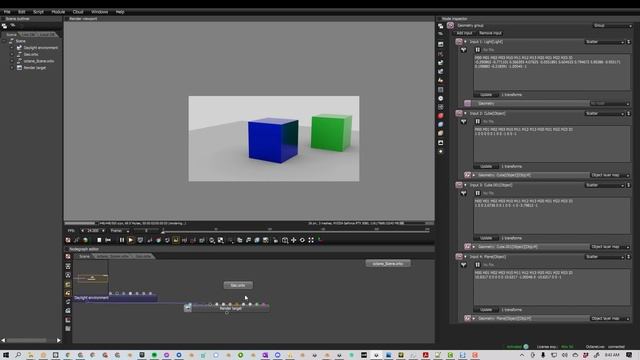This screenshot has width=640, height=360.
Task: Open the Script menu
Action: (38, 12)
